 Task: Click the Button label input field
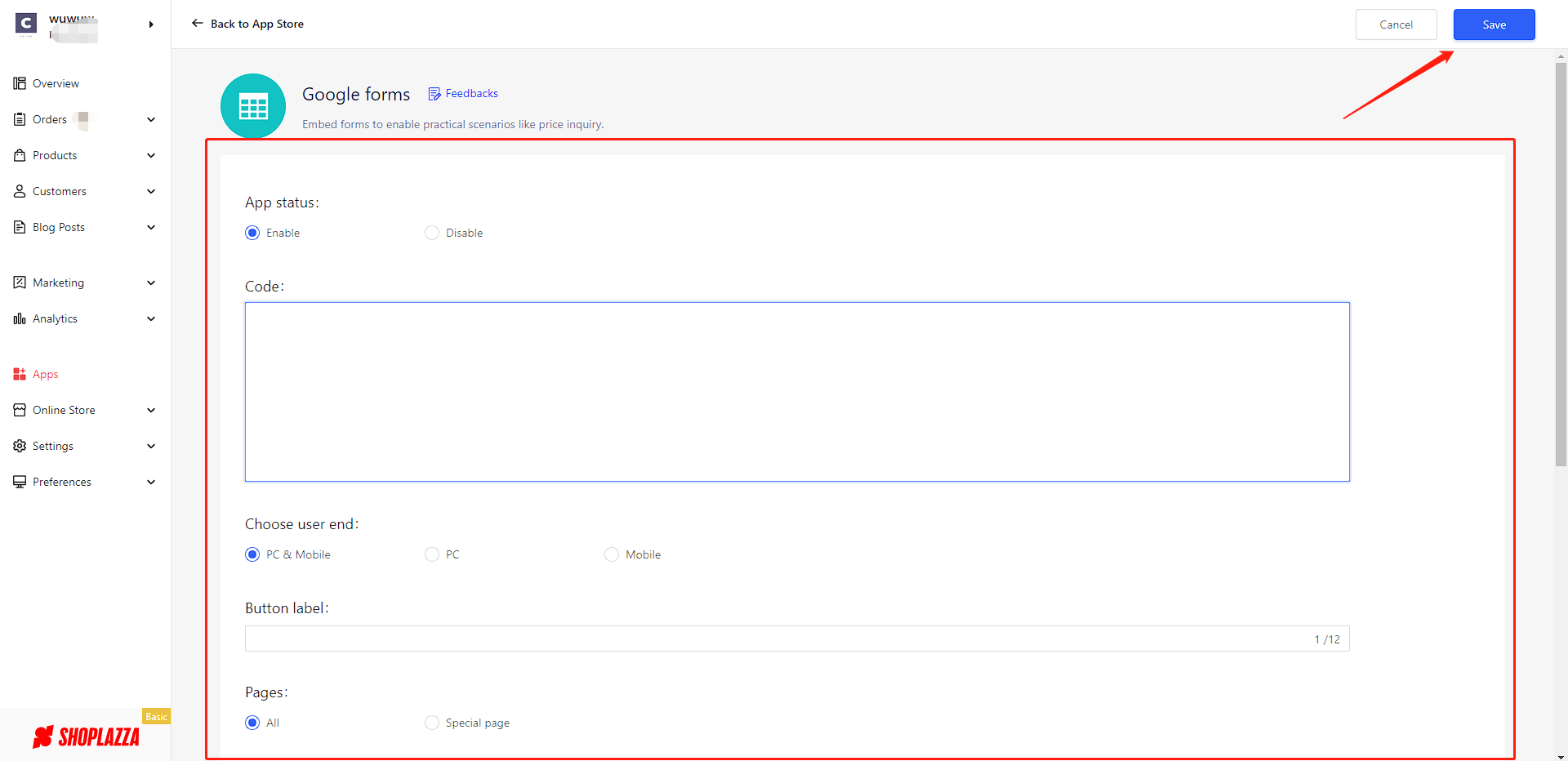(x=797, y=639)
